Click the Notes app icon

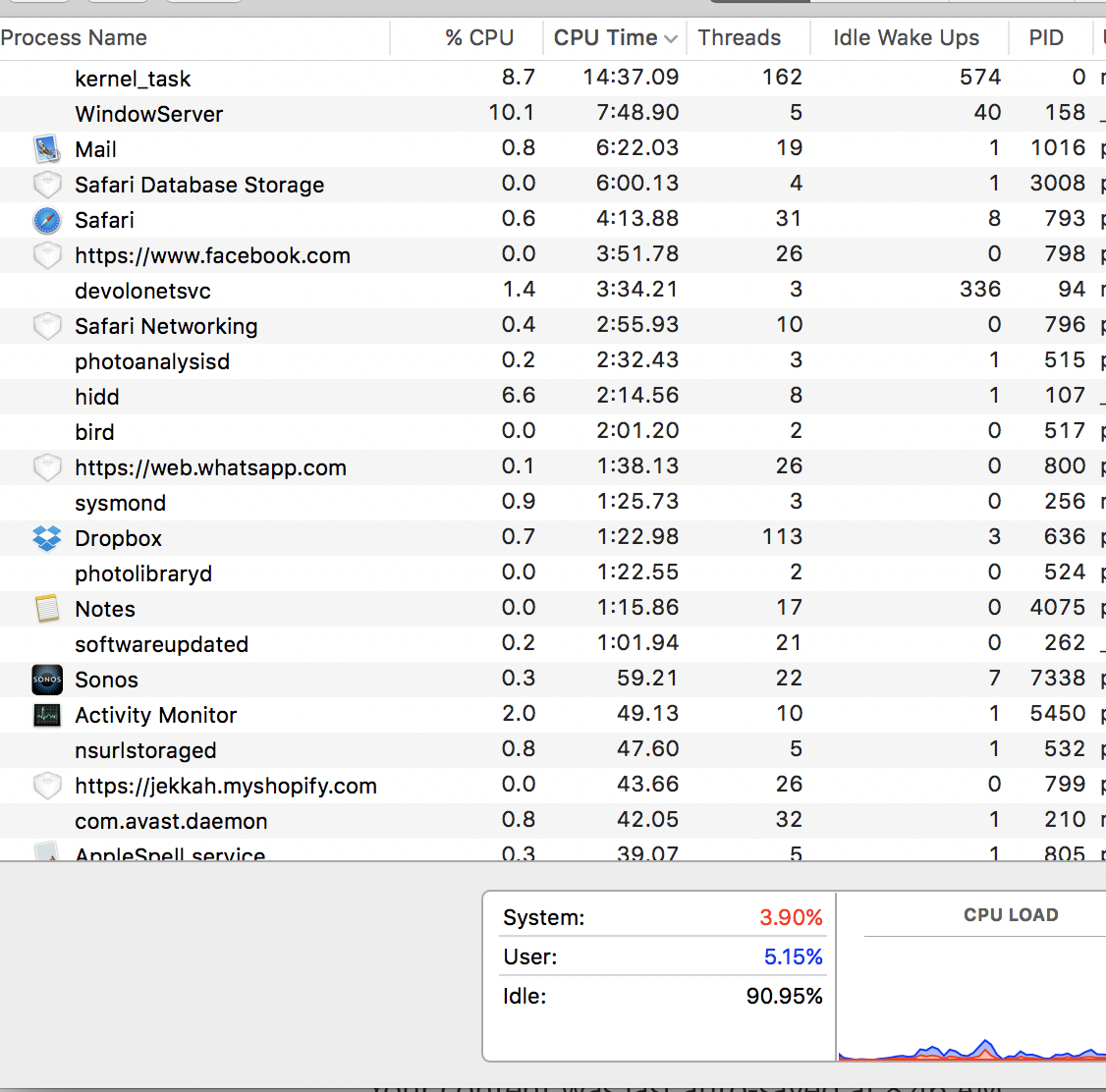(46, 609)
